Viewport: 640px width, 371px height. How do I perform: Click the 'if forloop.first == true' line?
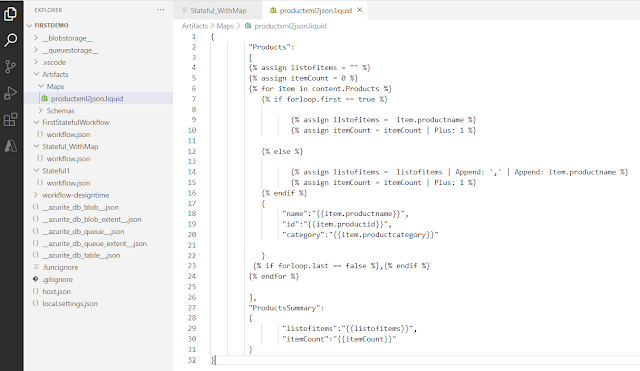pyautogui.click(x=324, y=99)
